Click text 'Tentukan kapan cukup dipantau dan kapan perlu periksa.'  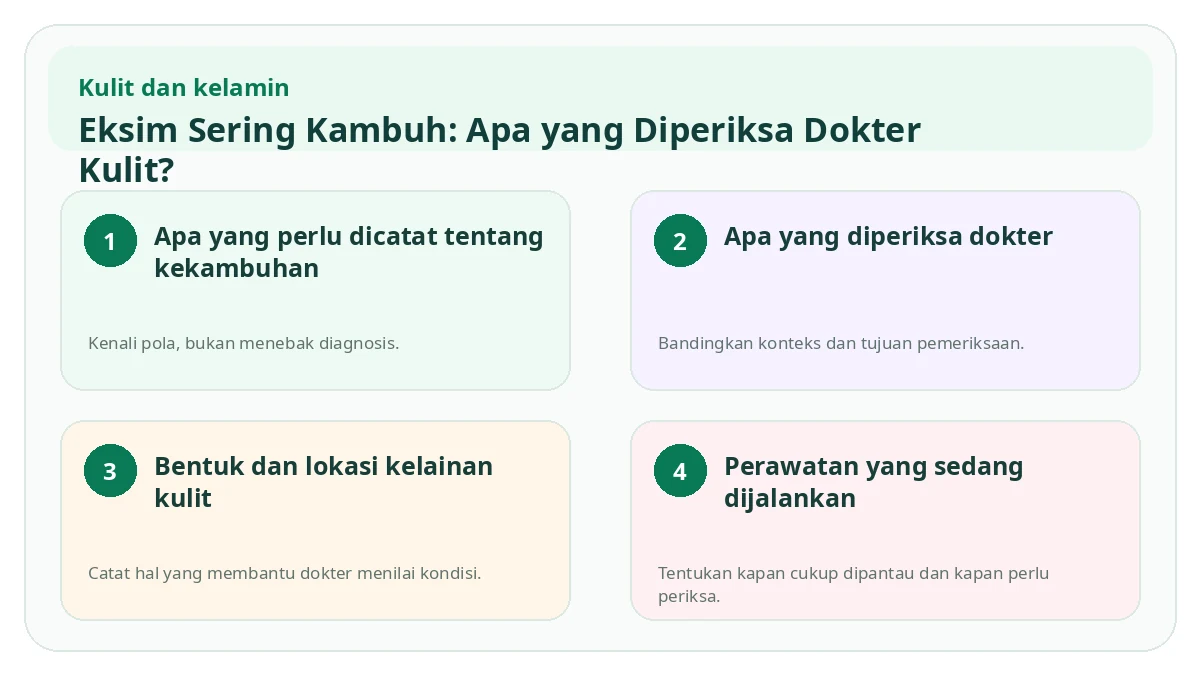click(x=853, y=585)
